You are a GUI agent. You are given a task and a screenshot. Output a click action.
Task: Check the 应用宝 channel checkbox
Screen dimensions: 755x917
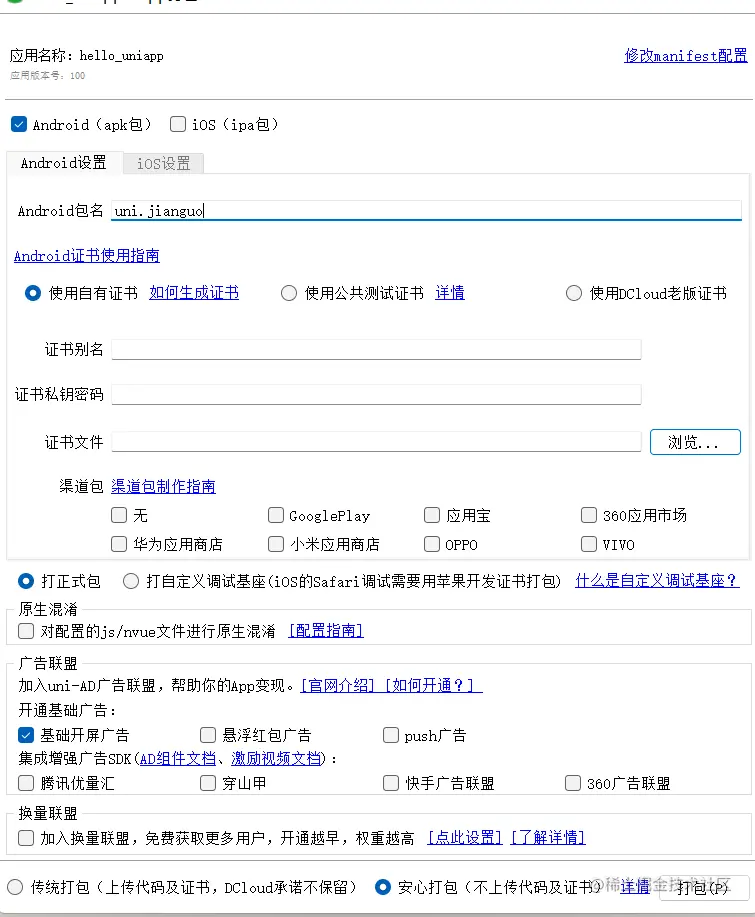(432, 515)
